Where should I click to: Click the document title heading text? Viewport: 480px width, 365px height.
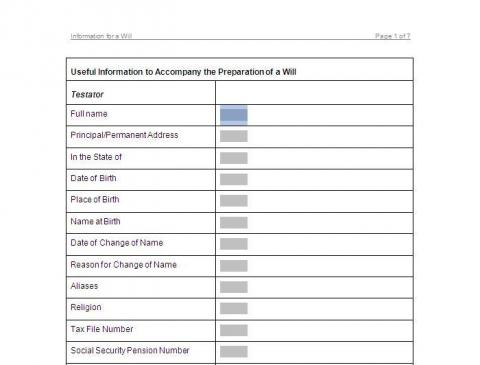tap(183, 72)
